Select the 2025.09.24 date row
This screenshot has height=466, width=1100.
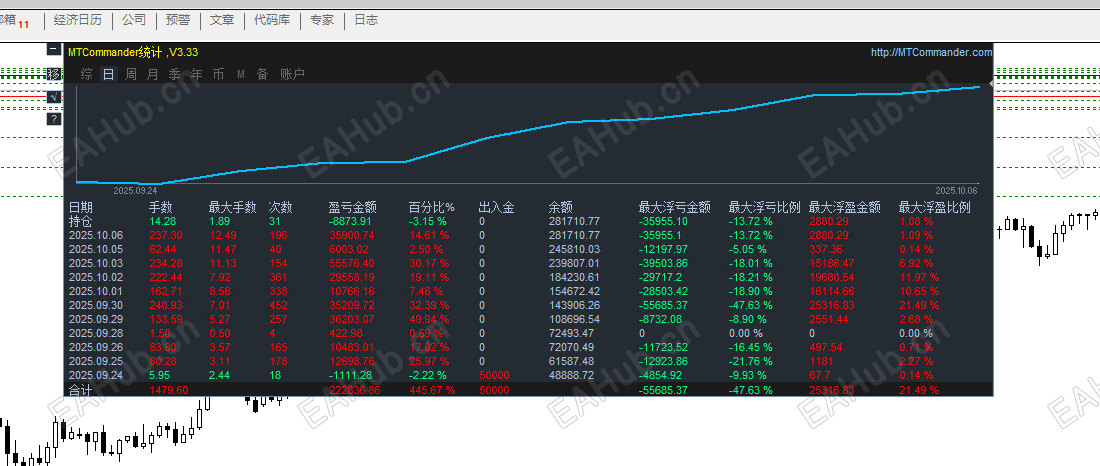pos(95,375)
